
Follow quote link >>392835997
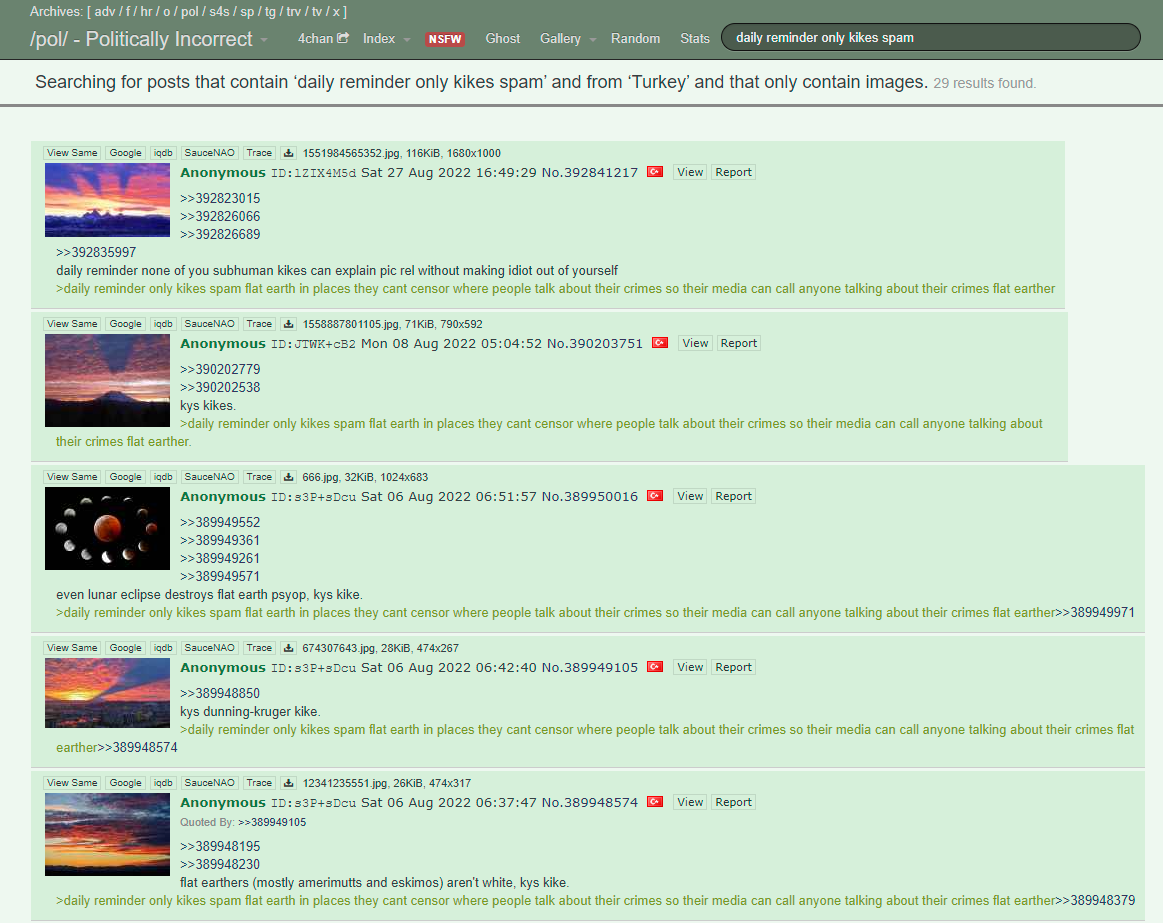coord(96,252)
